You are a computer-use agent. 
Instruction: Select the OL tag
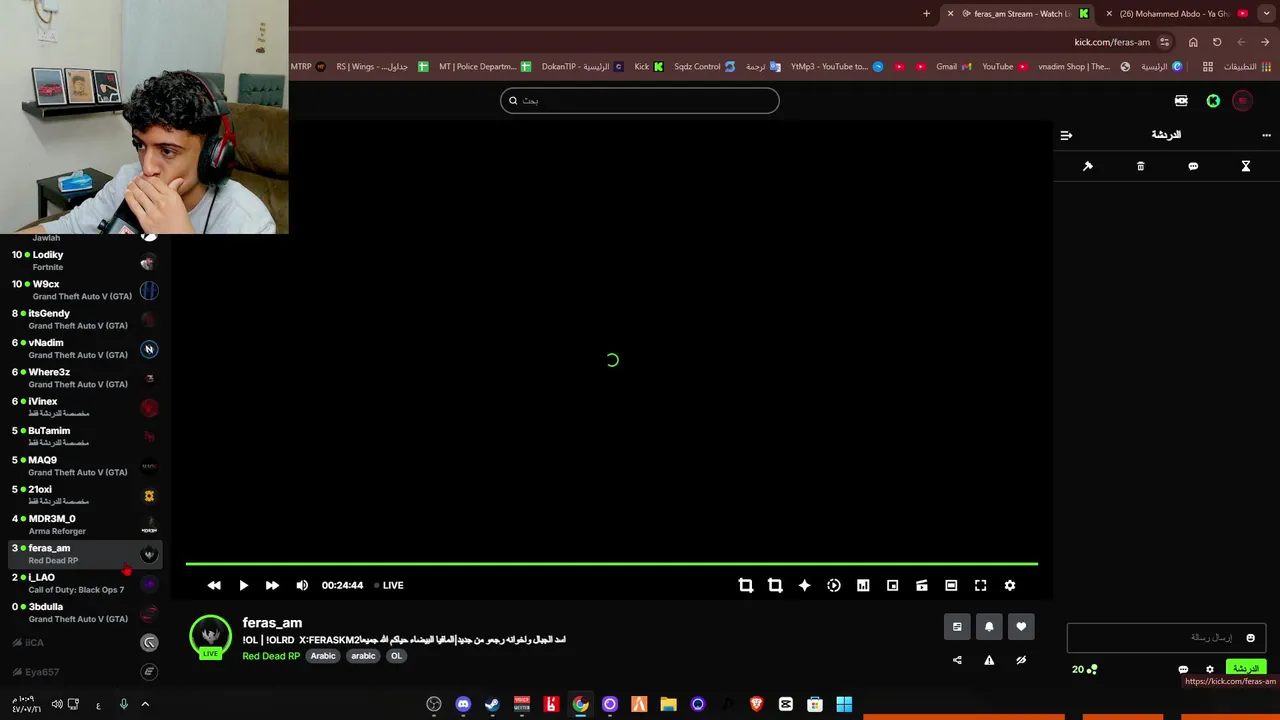[396, 656]
